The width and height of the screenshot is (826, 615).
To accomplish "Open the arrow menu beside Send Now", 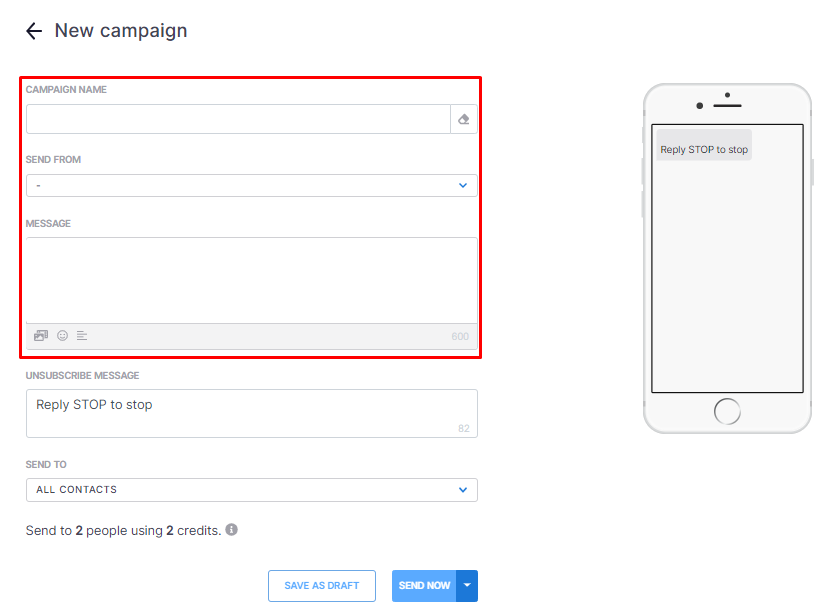I will coord(467,585).
